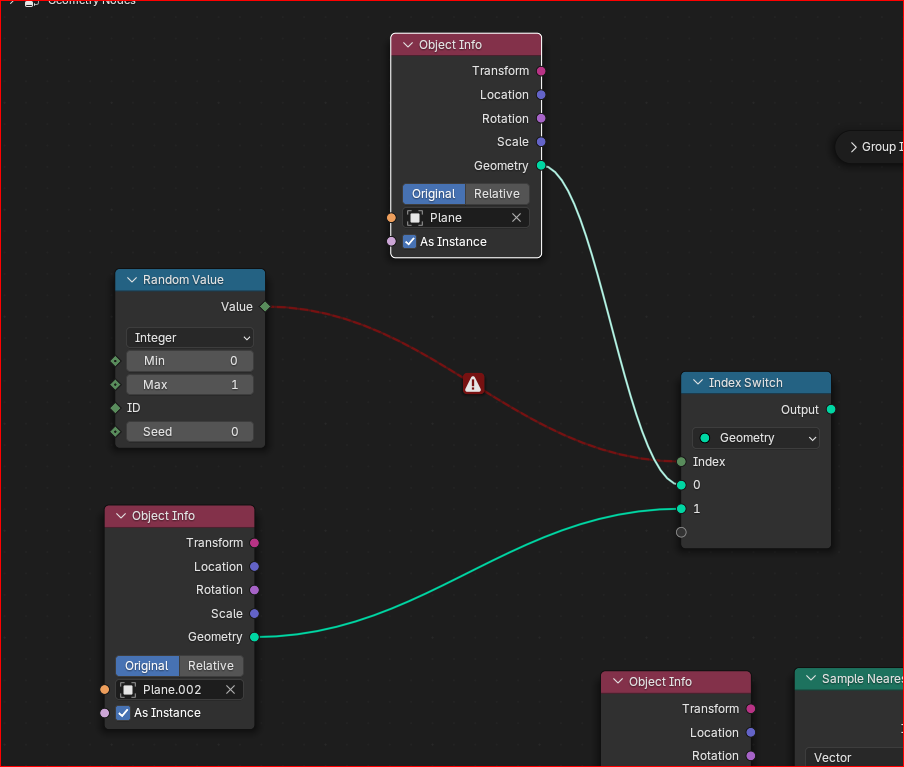Open the Integer data type dropdown
Screen dimensions: 904x767
coord(190,338)
